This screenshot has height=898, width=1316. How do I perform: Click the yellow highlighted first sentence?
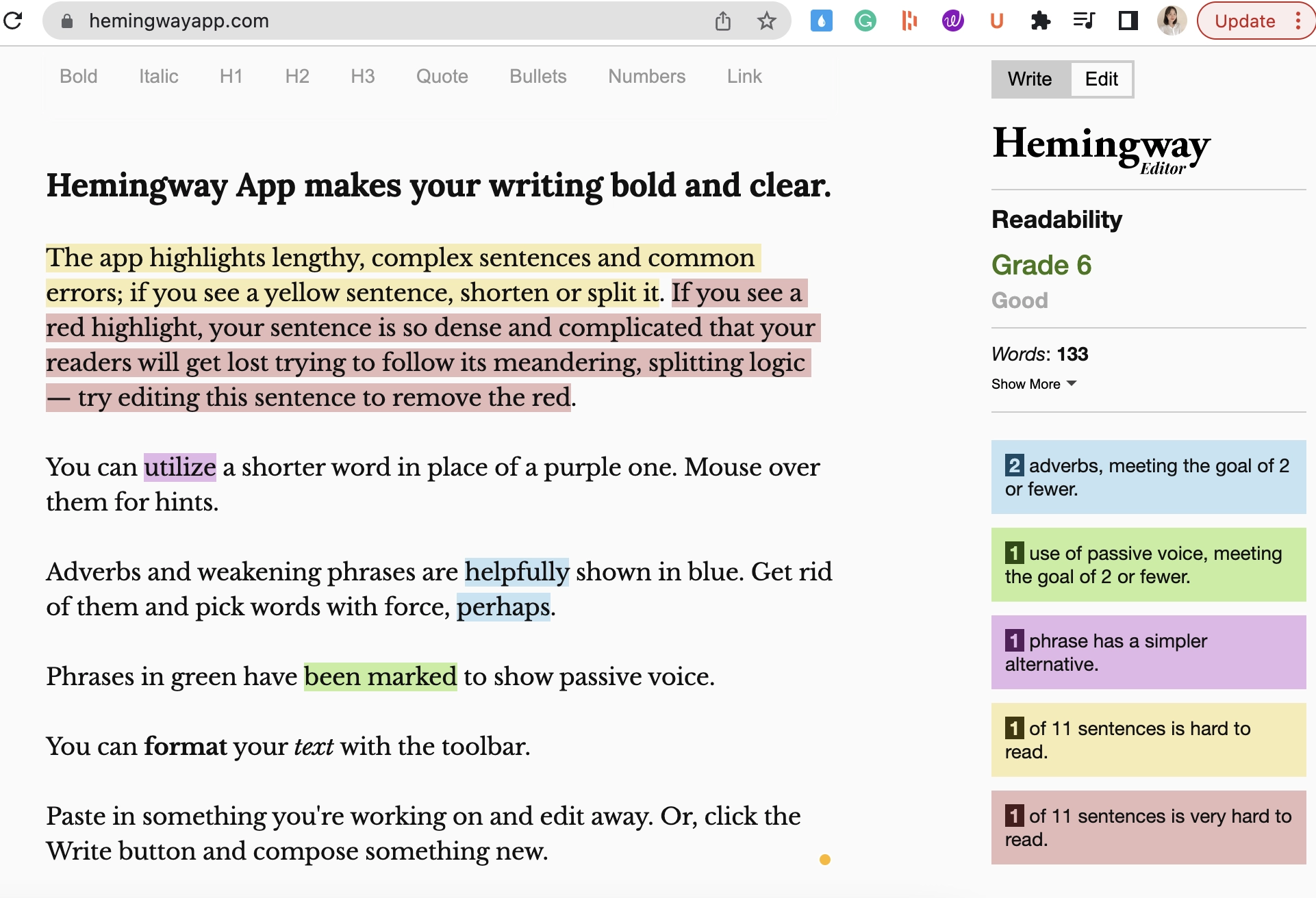(403, 275)
